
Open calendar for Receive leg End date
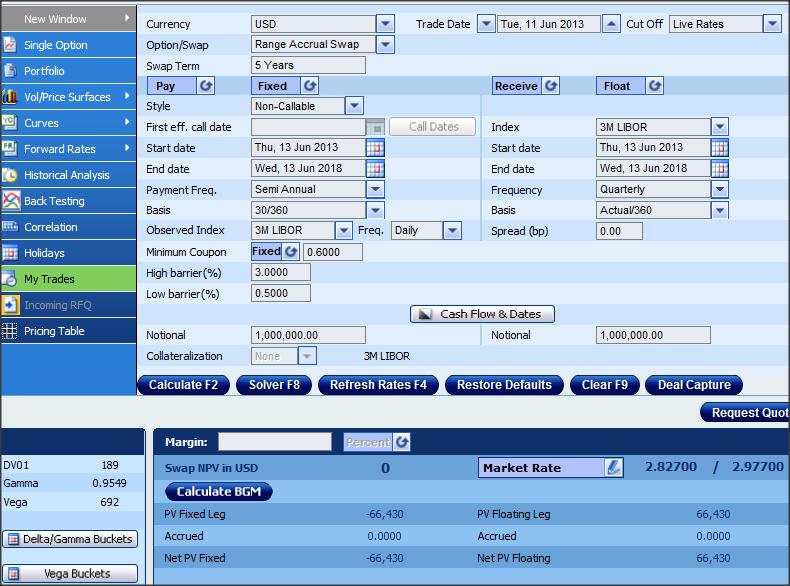(720, 169)
